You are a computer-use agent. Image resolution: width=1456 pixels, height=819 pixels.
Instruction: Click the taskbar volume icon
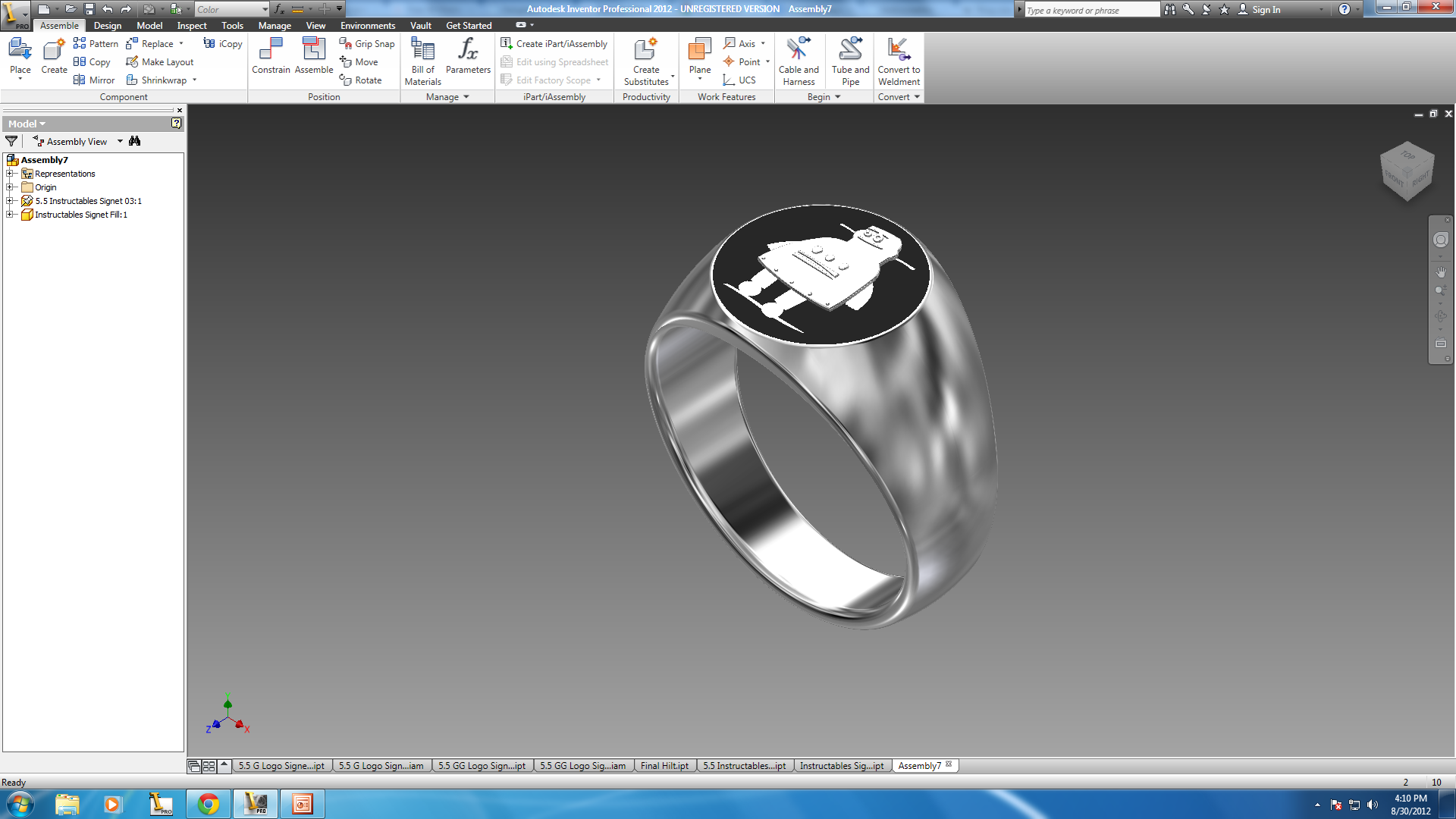click(x=1373, y=805)
